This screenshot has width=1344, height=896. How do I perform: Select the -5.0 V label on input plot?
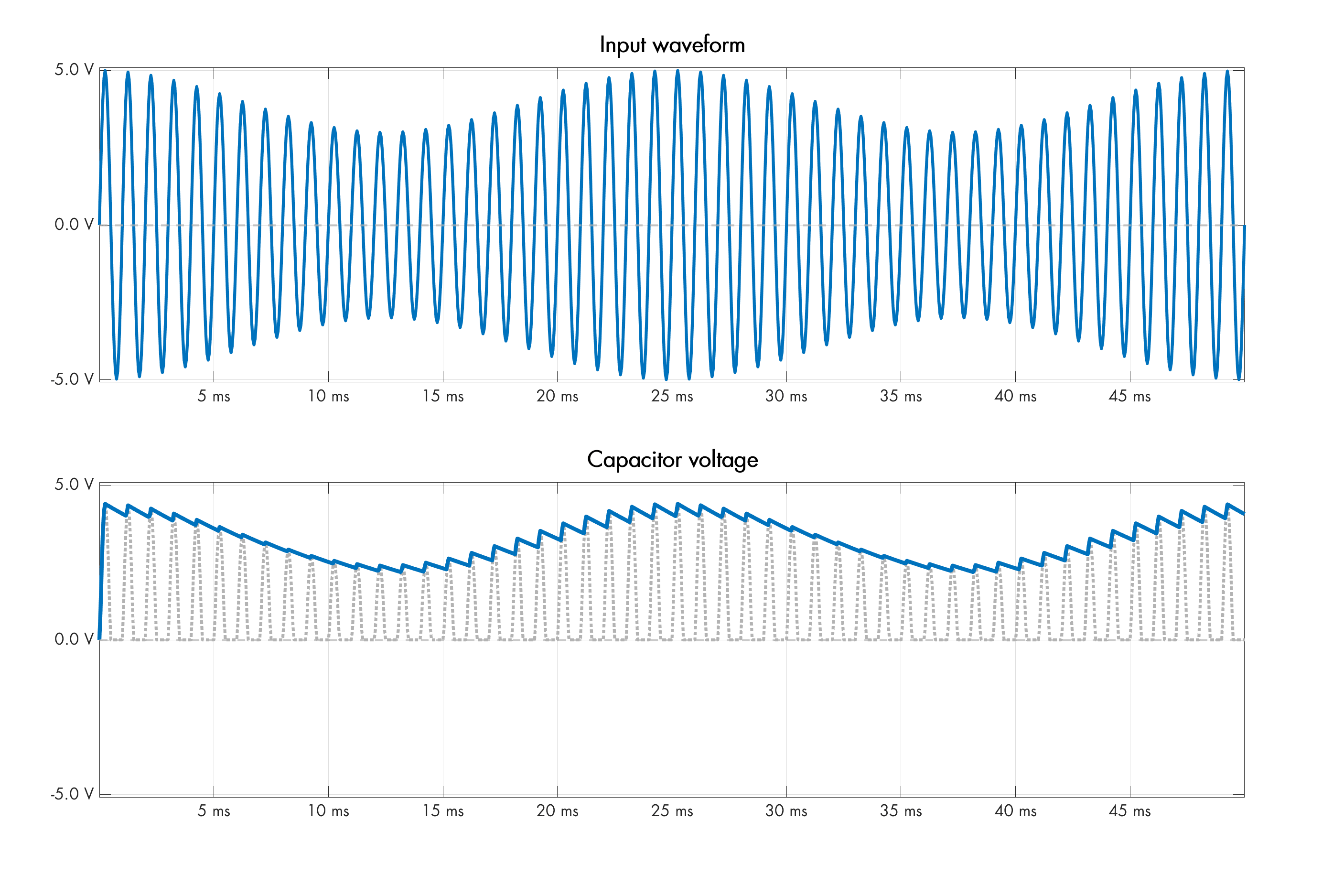tap(72, 379)
